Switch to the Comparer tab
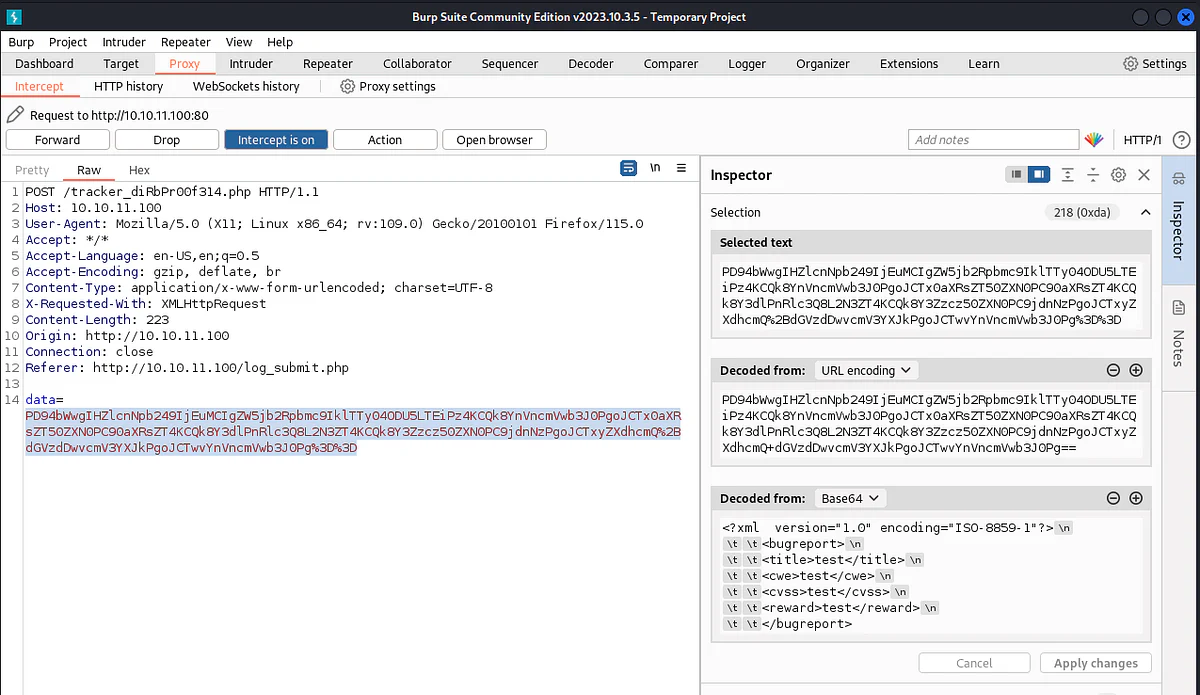This screenshot has height=695, width=1200. tap(671, 63)
